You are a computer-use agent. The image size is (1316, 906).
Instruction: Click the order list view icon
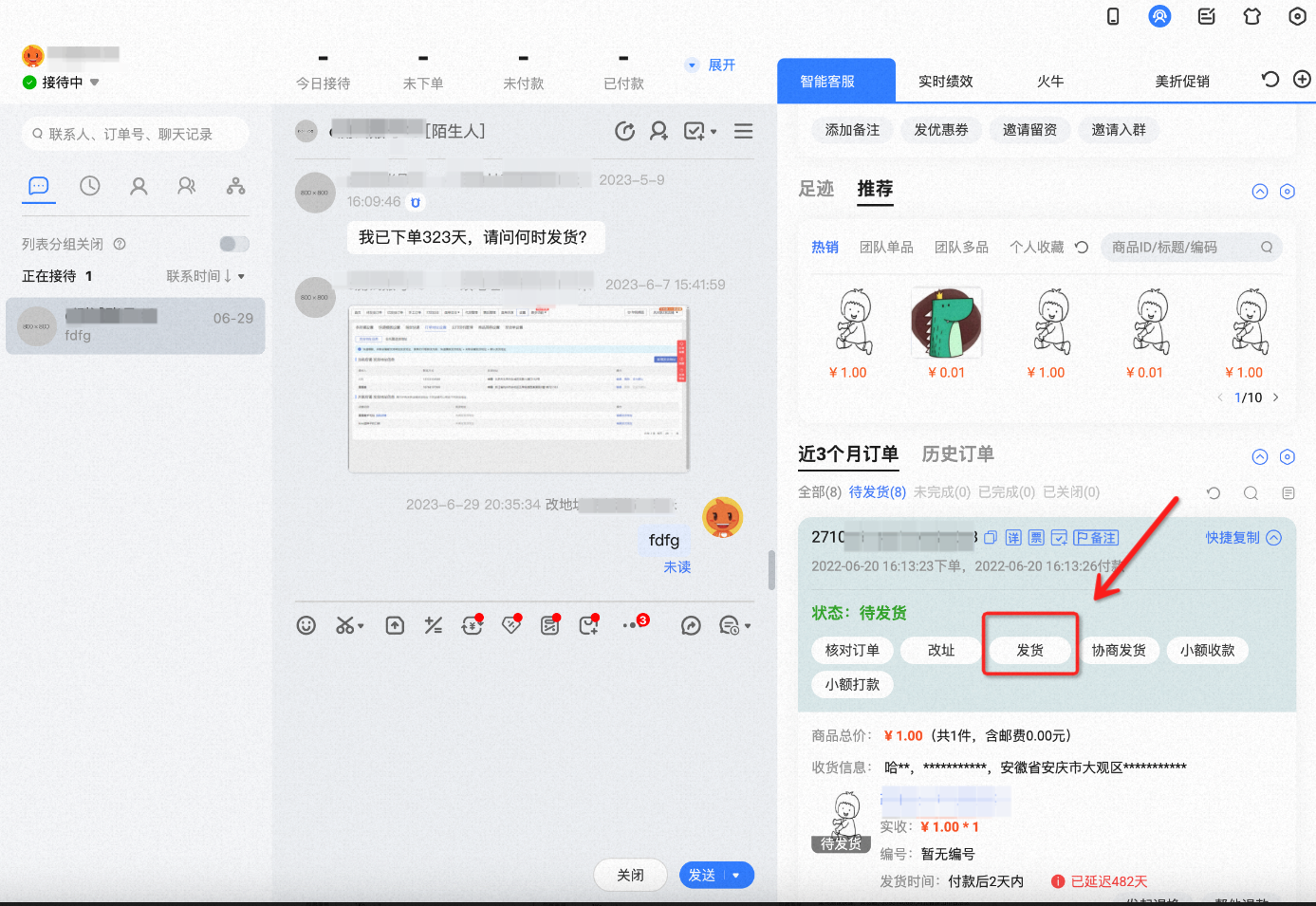(x=1288, y=492)
